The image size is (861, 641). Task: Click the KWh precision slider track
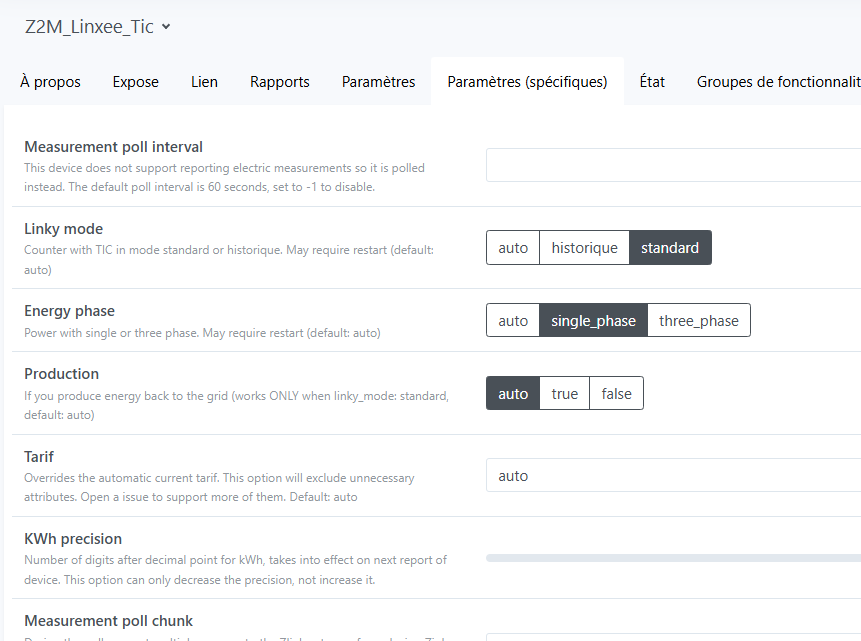click(672, 558)
